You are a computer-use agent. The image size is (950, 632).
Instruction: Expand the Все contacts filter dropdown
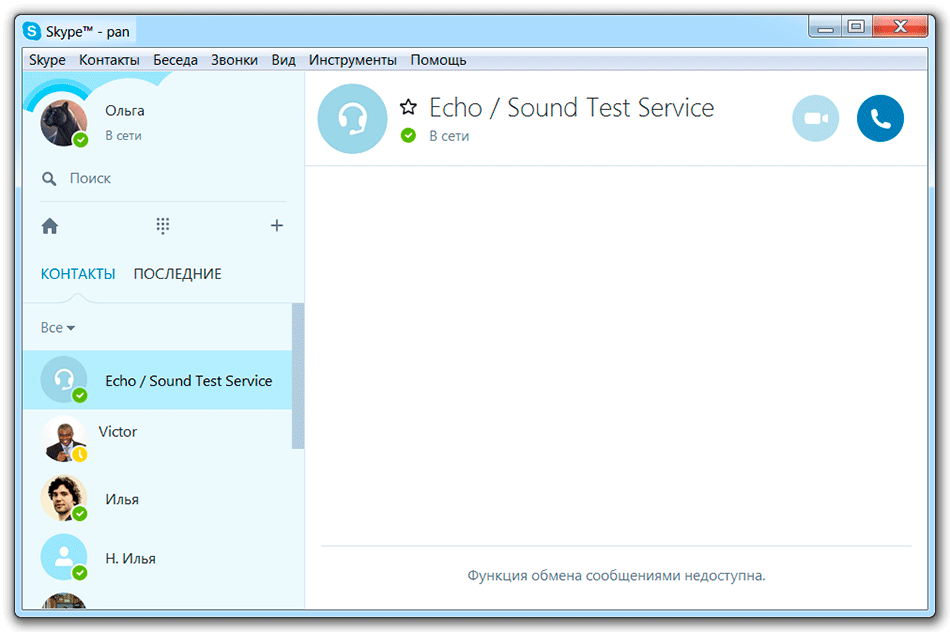point(58,328)
